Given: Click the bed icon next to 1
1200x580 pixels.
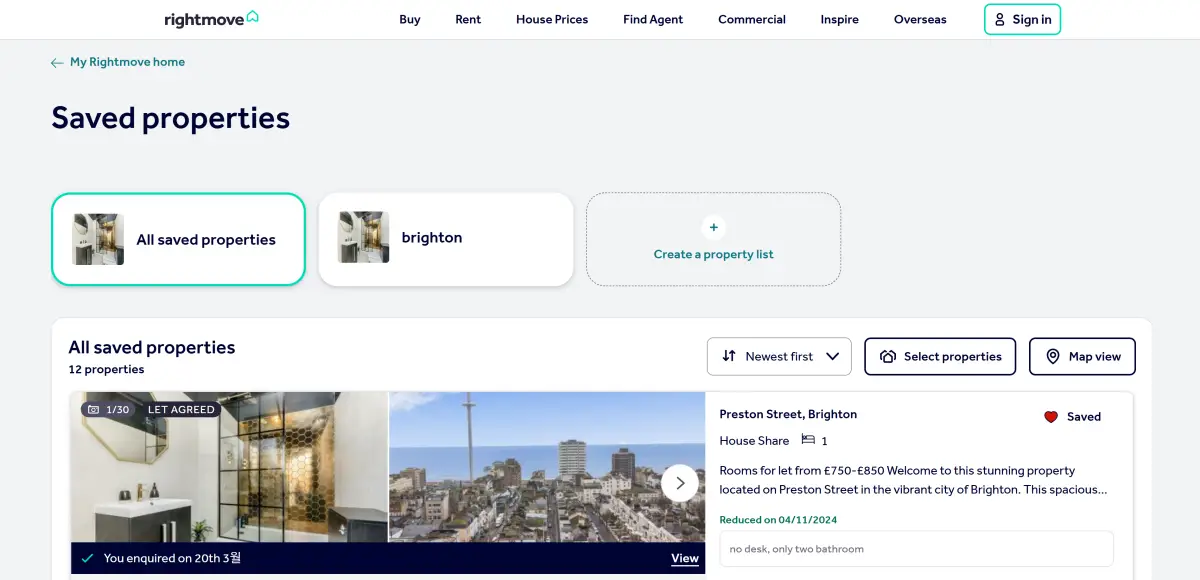Looking at the screenshot, I should pos(808,440).
